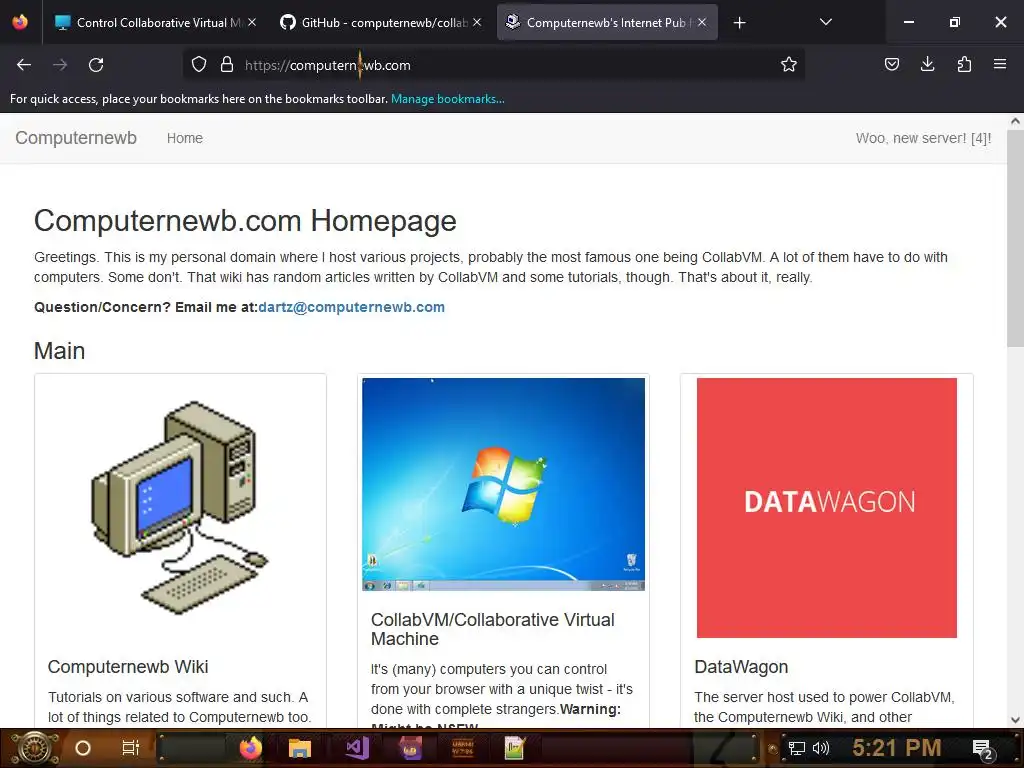Image resolution: width=1024 pixels, height=768 pixels.
Task: Click the Computernewb.com Homepage heading
Action: point(245,221)
